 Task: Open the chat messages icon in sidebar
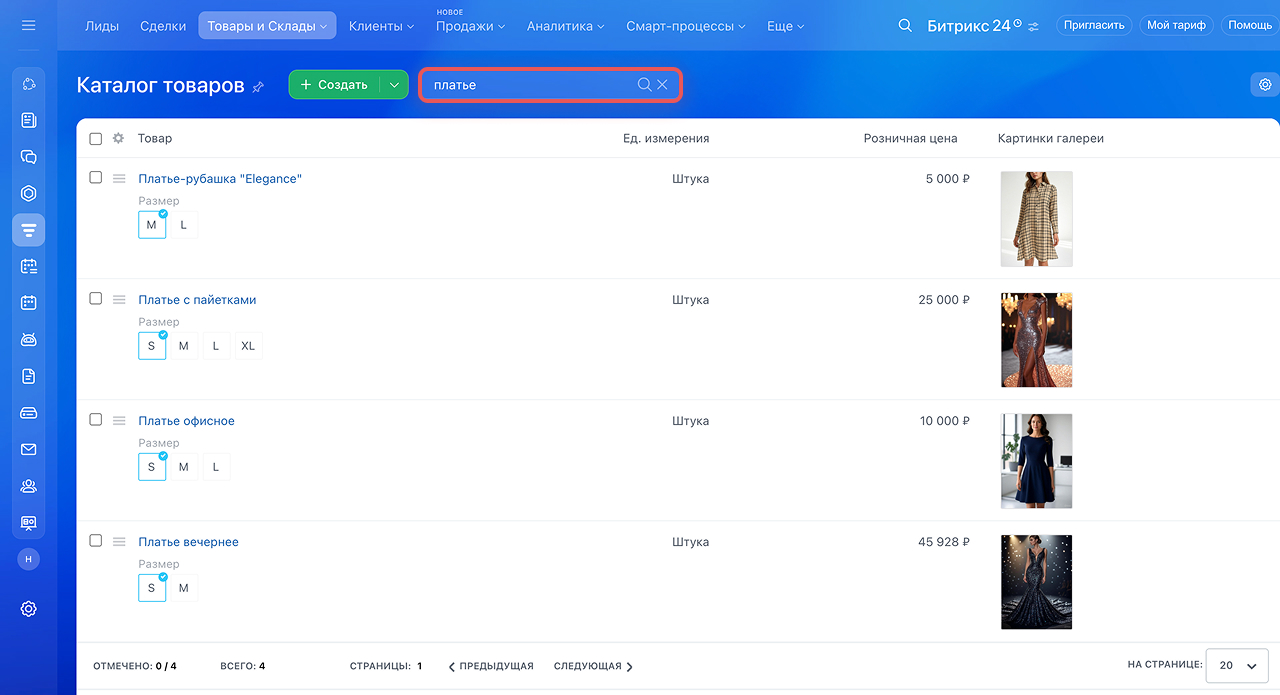coord(28,157)
